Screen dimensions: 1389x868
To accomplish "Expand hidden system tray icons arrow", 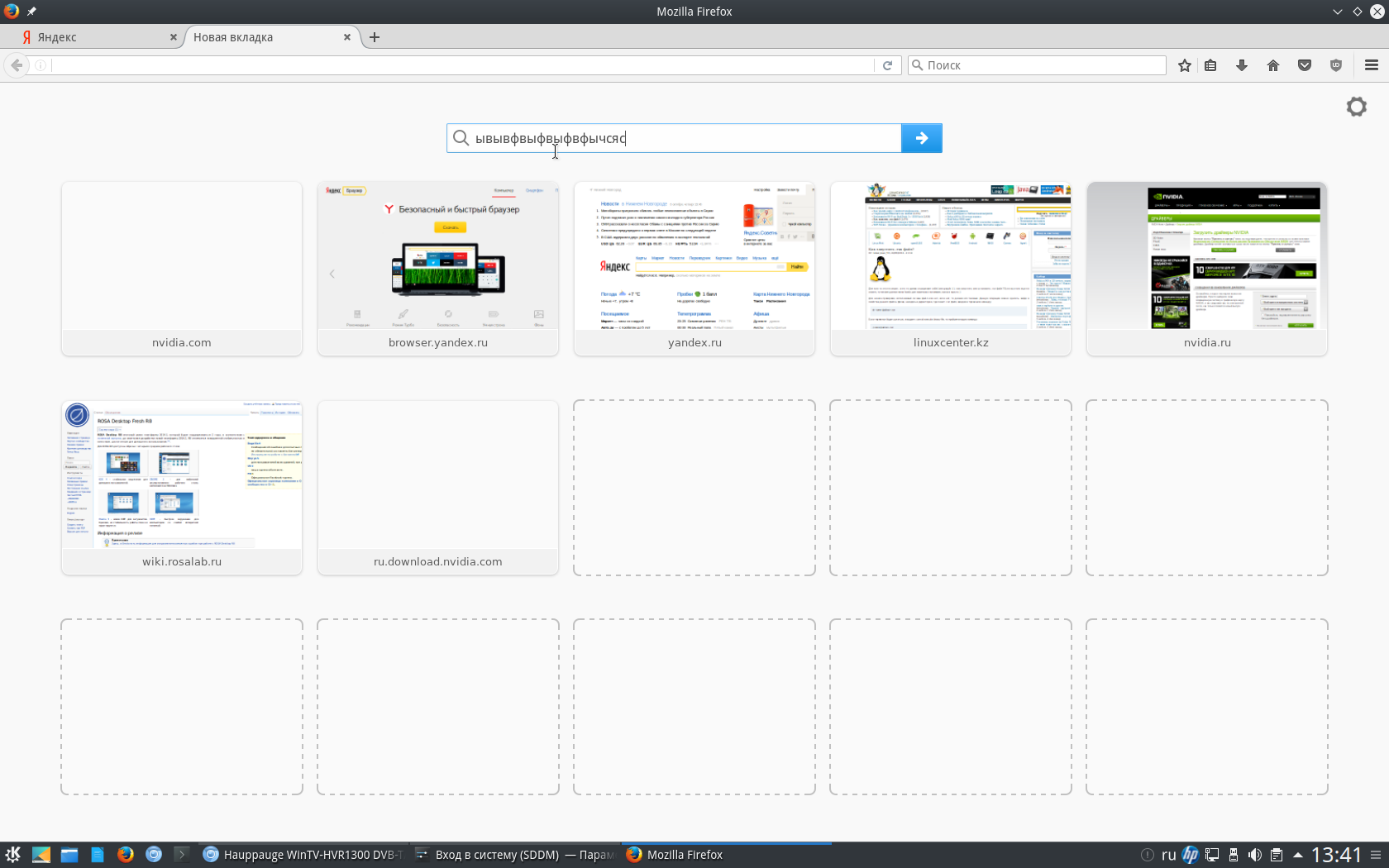I will [x=1297, y=855].
